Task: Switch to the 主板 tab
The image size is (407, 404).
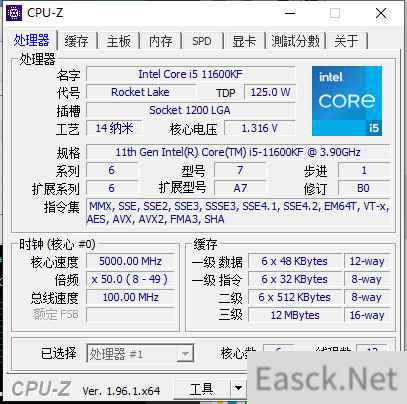Action: pyautogui.click(x=119, y=41)
